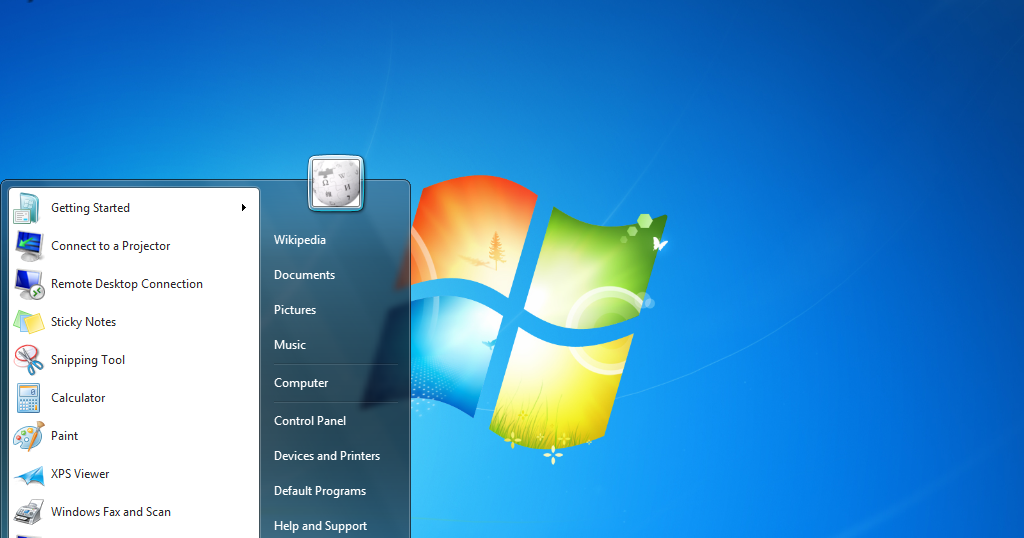Open Help and Support
The image size is (1024, 538).
pyautogui.click(x=320, y=526)
